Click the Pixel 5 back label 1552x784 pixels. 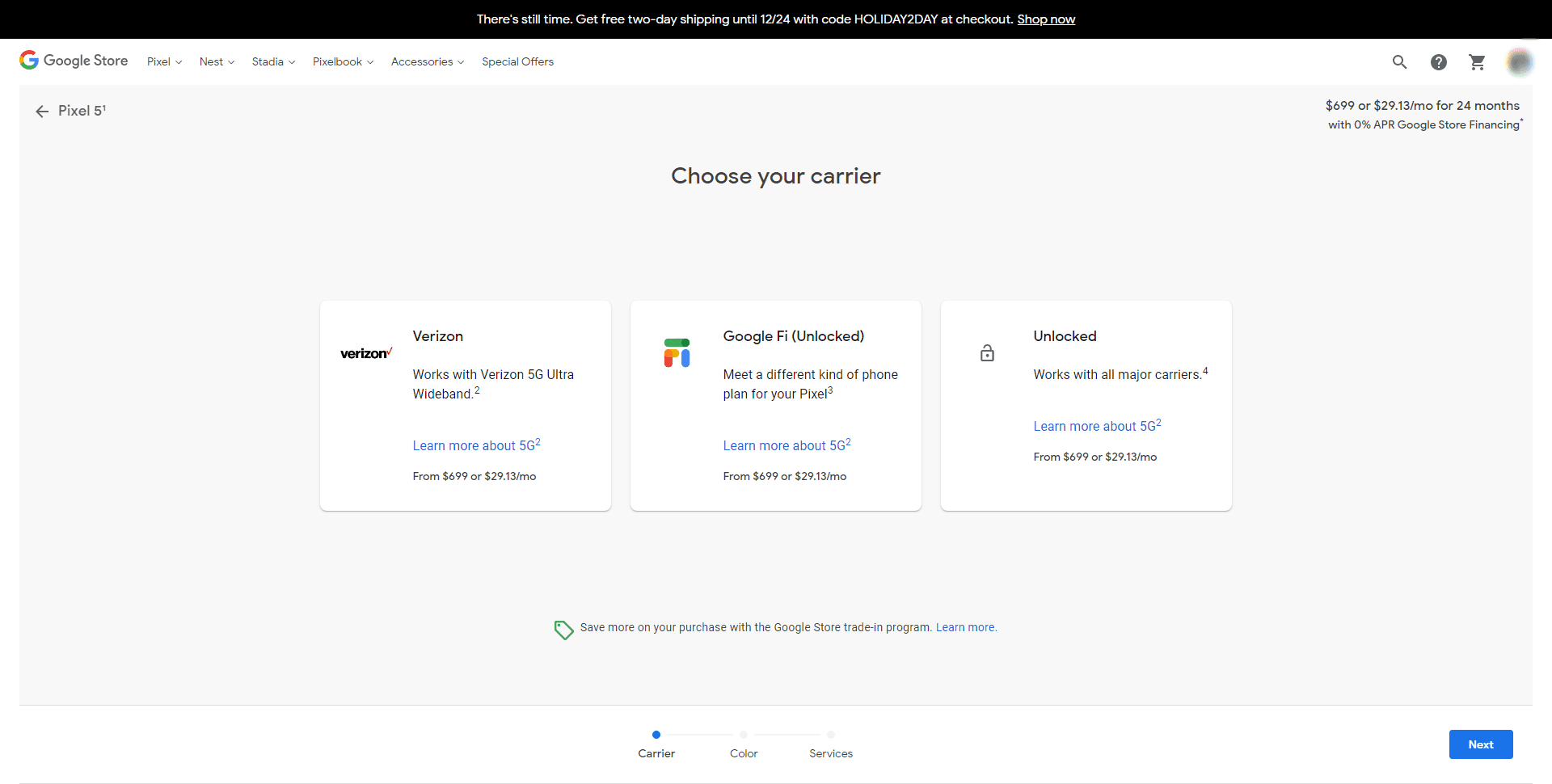(x=82, y=111)
